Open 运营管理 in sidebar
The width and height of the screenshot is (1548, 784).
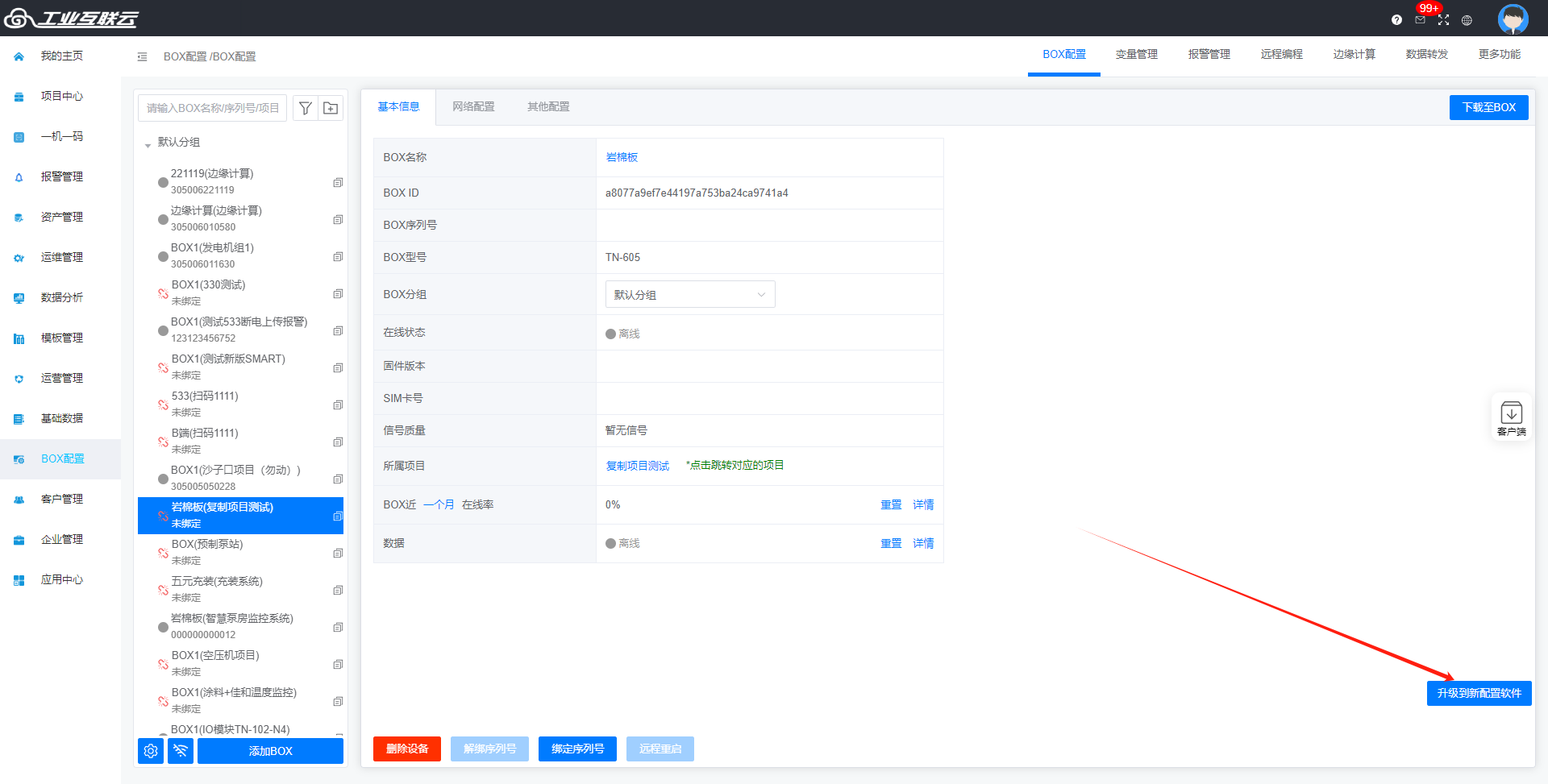[60, 379]
